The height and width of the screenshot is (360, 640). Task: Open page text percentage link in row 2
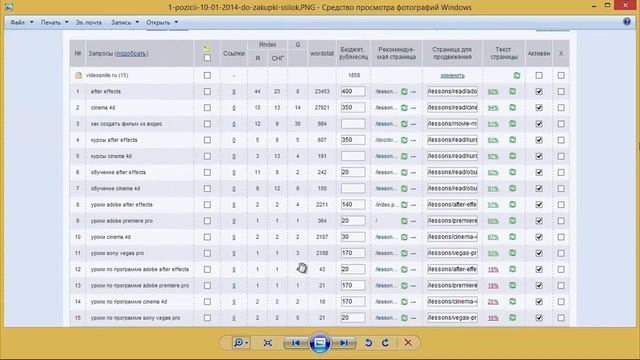(493, 108)
